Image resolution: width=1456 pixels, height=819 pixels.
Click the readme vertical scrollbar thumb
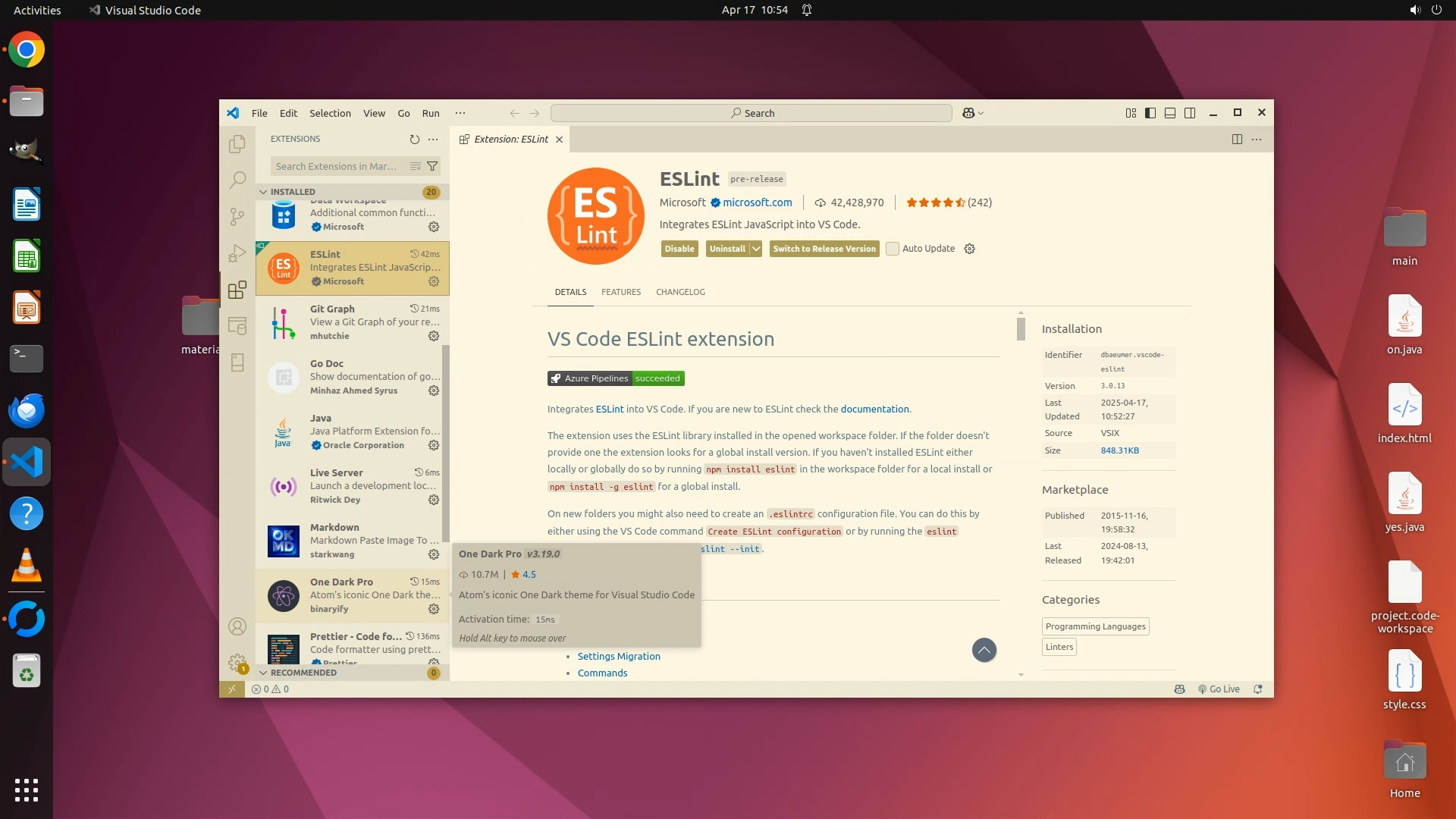click(1021, 328)
